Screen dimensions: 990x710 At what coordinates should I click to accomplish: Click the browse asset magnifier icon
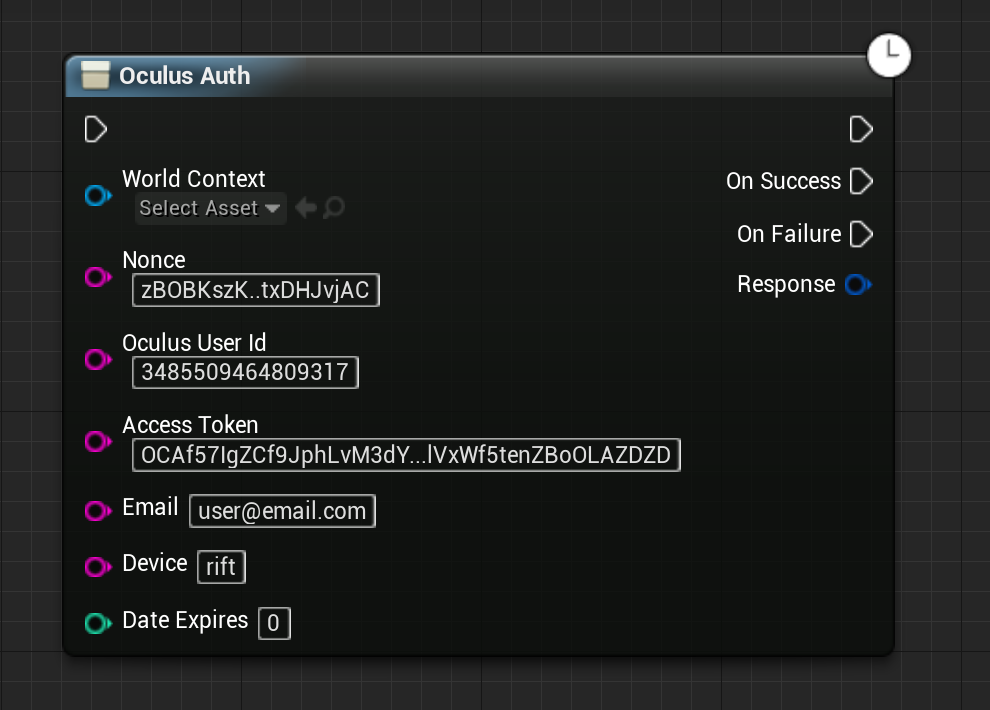(x=334, y=208)
